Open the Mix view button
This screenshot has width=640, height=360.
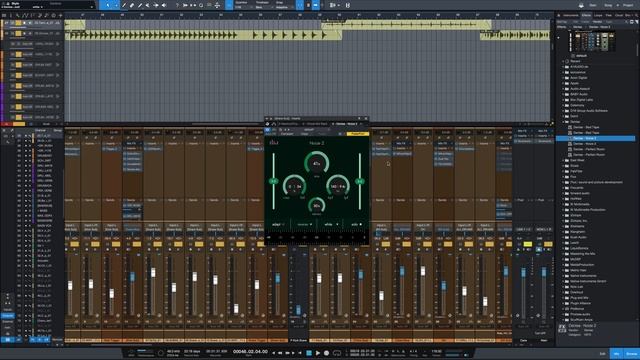(616, 354)
